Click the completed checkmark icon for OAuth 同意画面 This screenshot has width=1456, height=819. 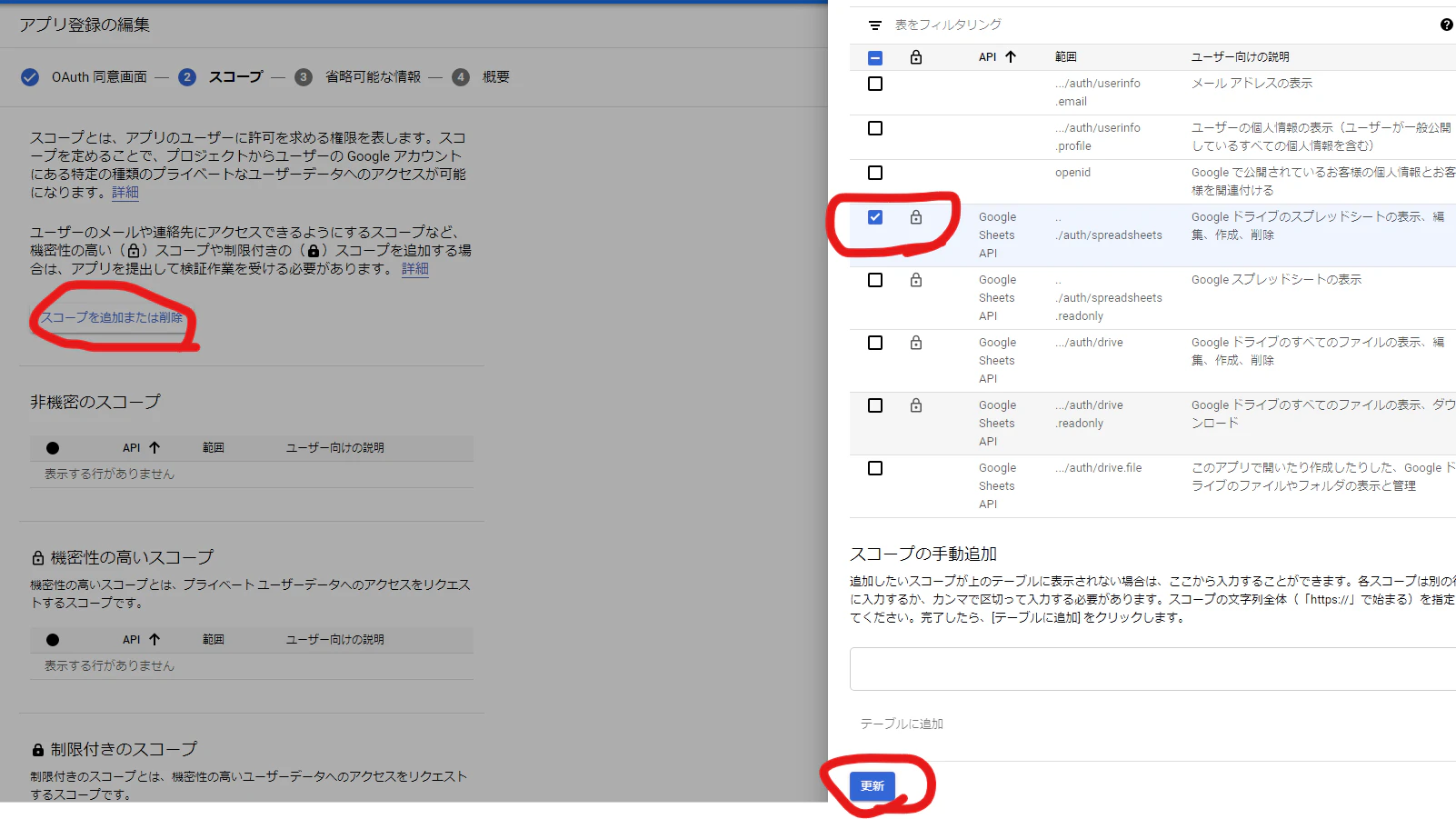pos(30,77)
